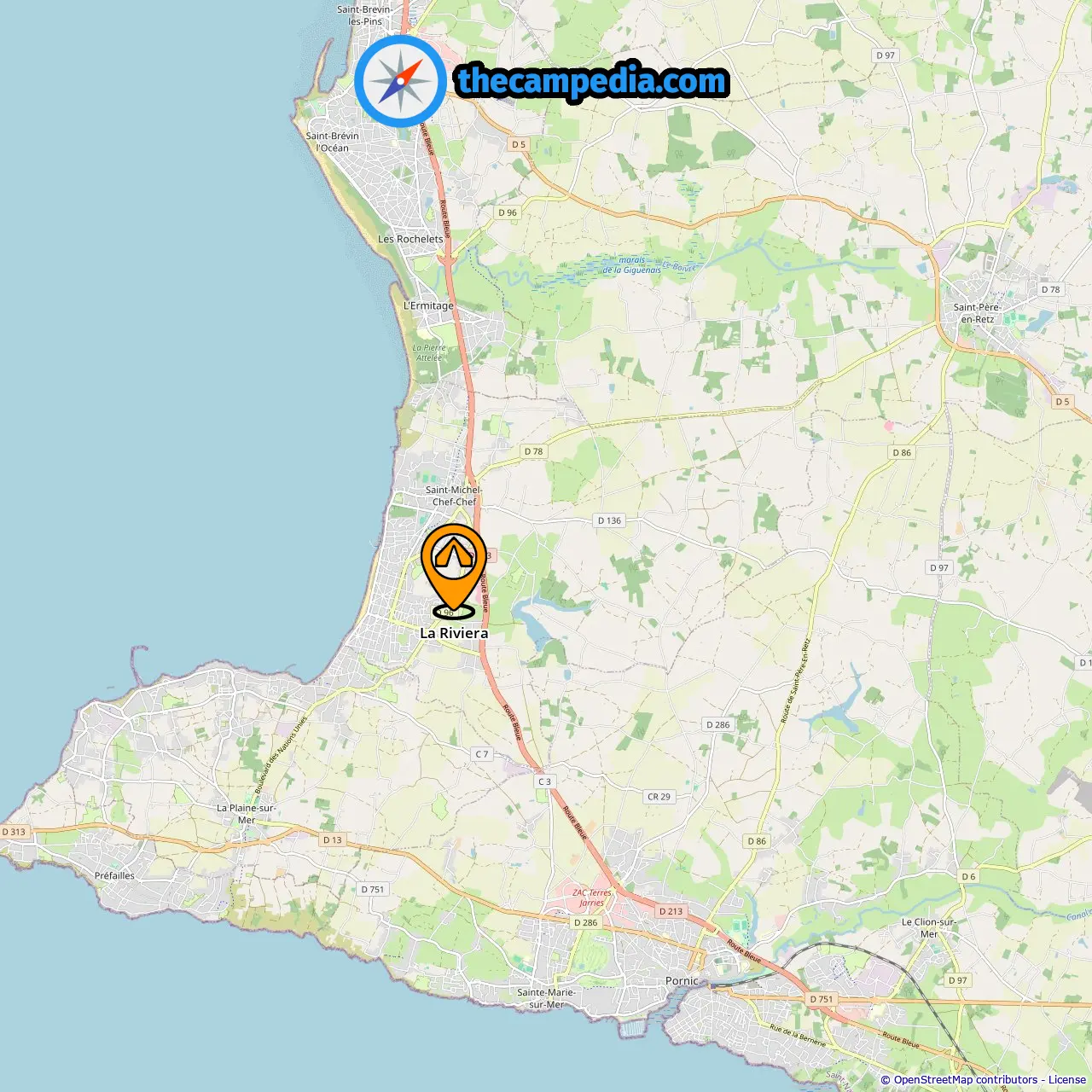Image resolution: width=1092 pixels, height=1092 pixels.
Task: Select the Préfailles town label
Action: pyautogui.click(x=114, y=875)
